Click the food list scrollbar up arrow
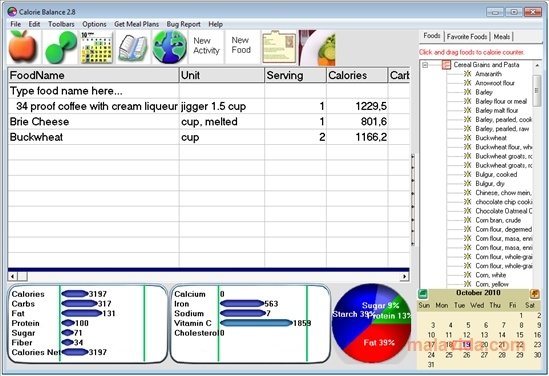549x376 pixels. pos(537,65)
